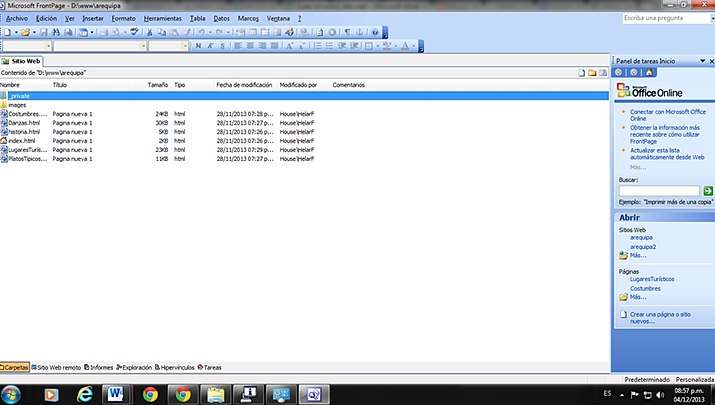Image resolution: width=715 pixels, height=405 pixels.
Task: Open the arequipa2 web site link
Action: (643, 247)
